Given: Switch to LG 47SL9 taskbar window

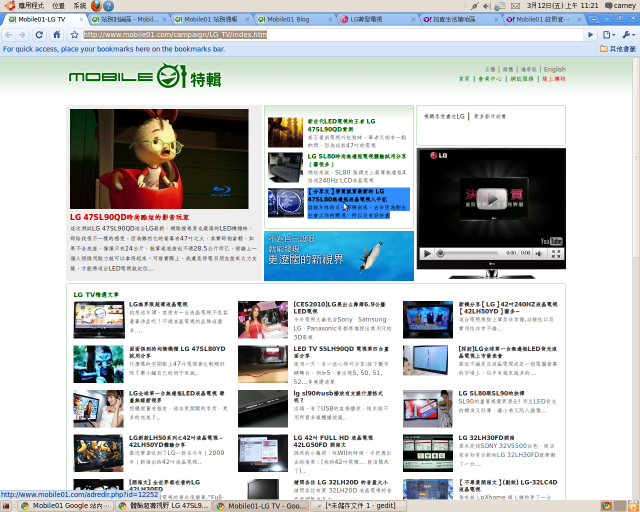Looking at the screenshot, I should pos(164,506).
